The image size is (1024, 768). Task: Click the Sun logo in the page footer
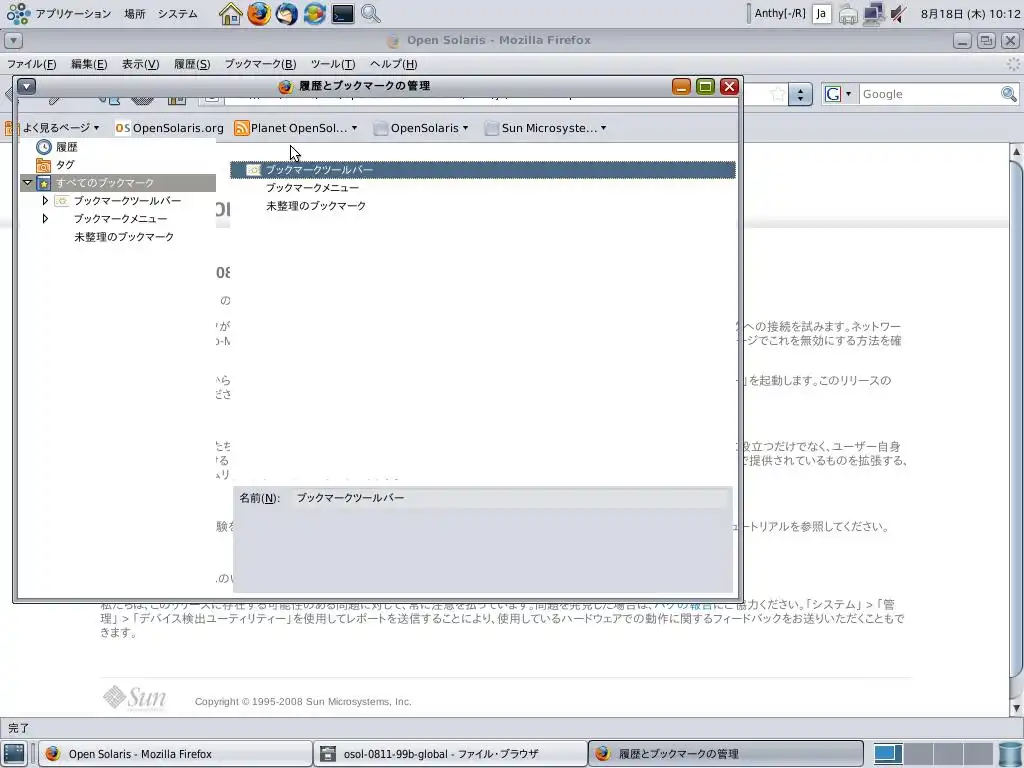point(135,697)
